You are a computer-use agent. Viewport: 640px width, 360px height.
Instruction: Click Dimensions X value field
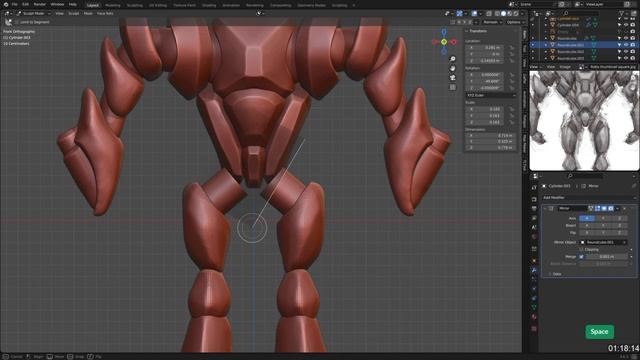[x=490, y=136]
